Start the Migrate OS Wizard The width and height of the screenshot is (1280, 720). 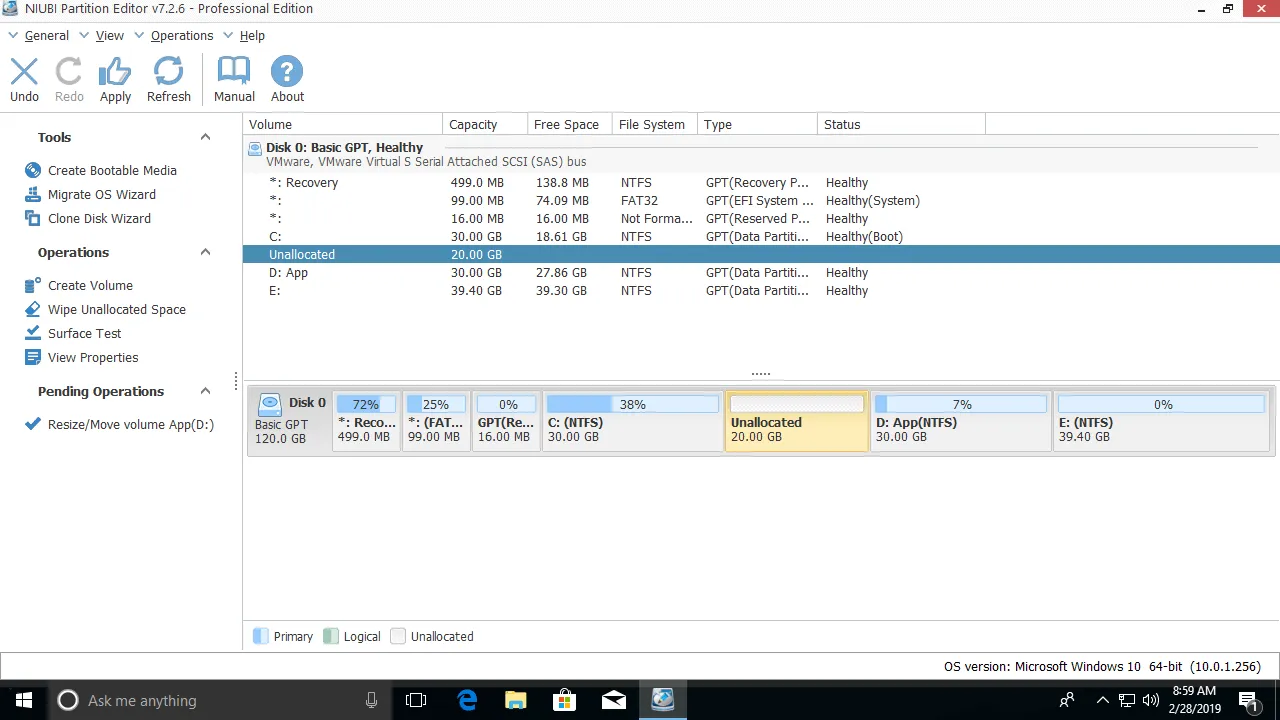click(101, 195)
